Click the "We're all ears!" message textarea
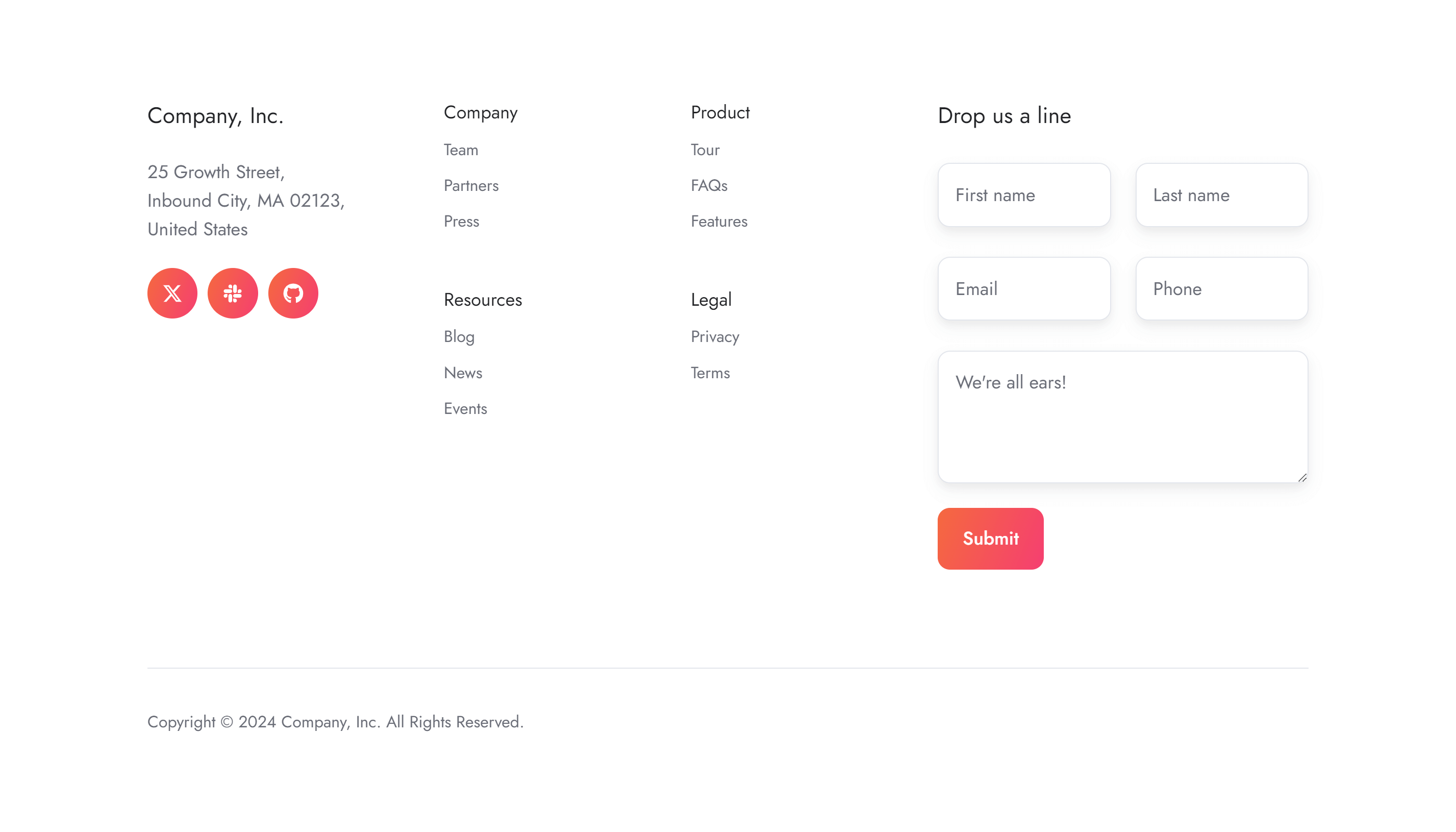 click(1122, 417)
